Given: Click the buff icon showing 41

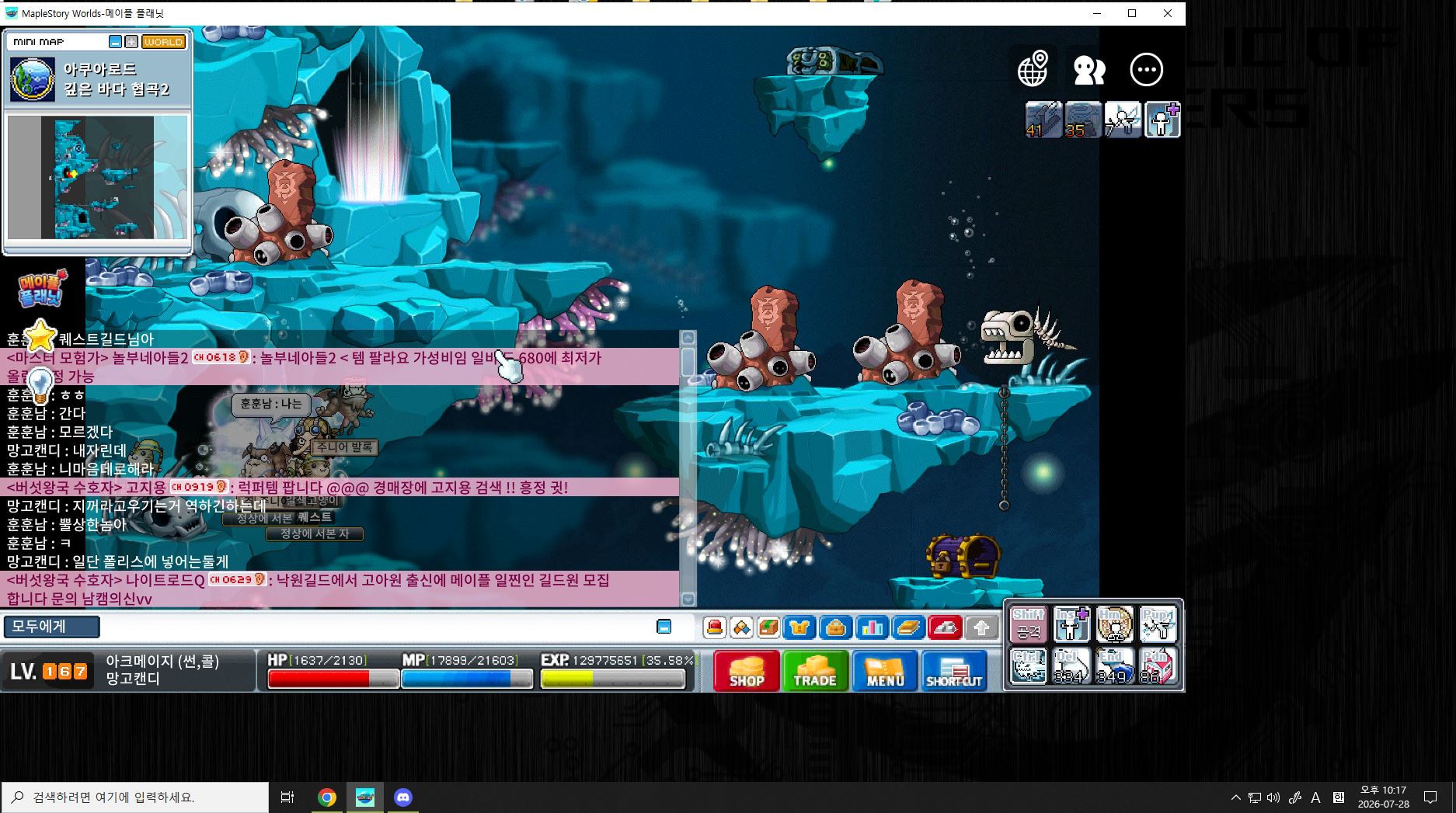Looking at the screenshot, I should point(1043,120).
